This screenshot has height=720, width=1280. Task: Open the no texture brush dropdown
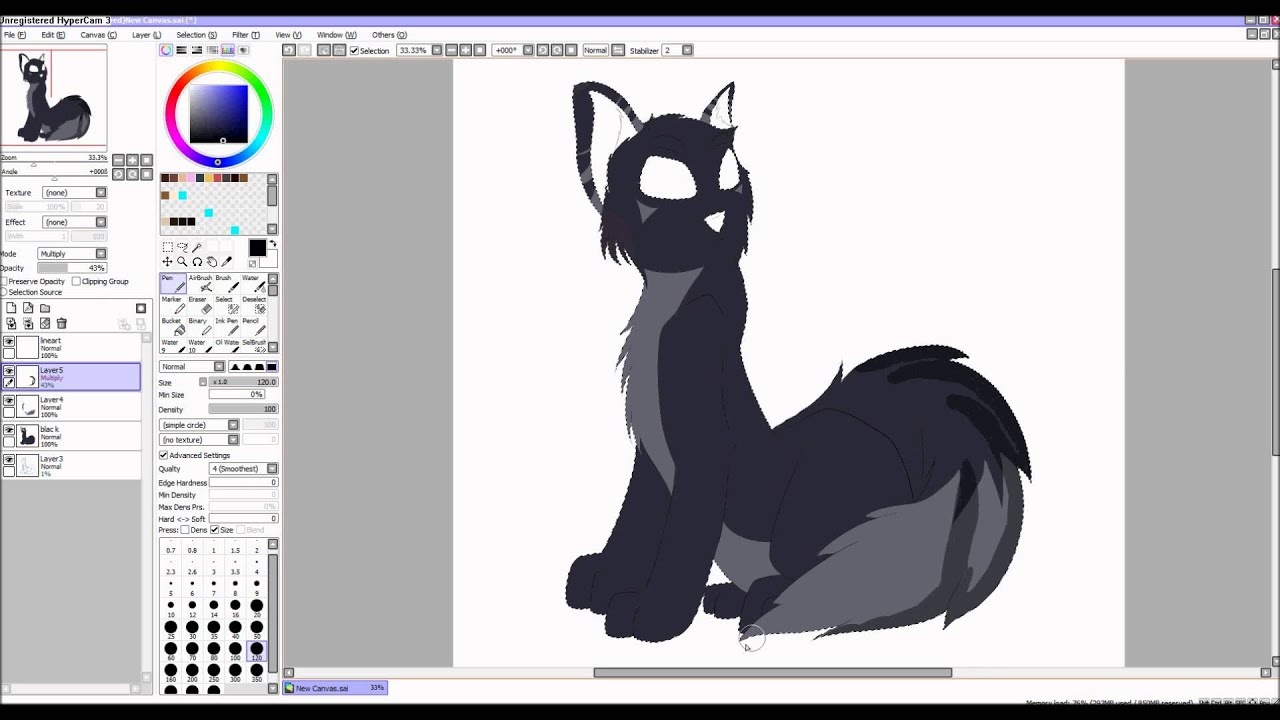pyautogui.click(x=199, y=440)
